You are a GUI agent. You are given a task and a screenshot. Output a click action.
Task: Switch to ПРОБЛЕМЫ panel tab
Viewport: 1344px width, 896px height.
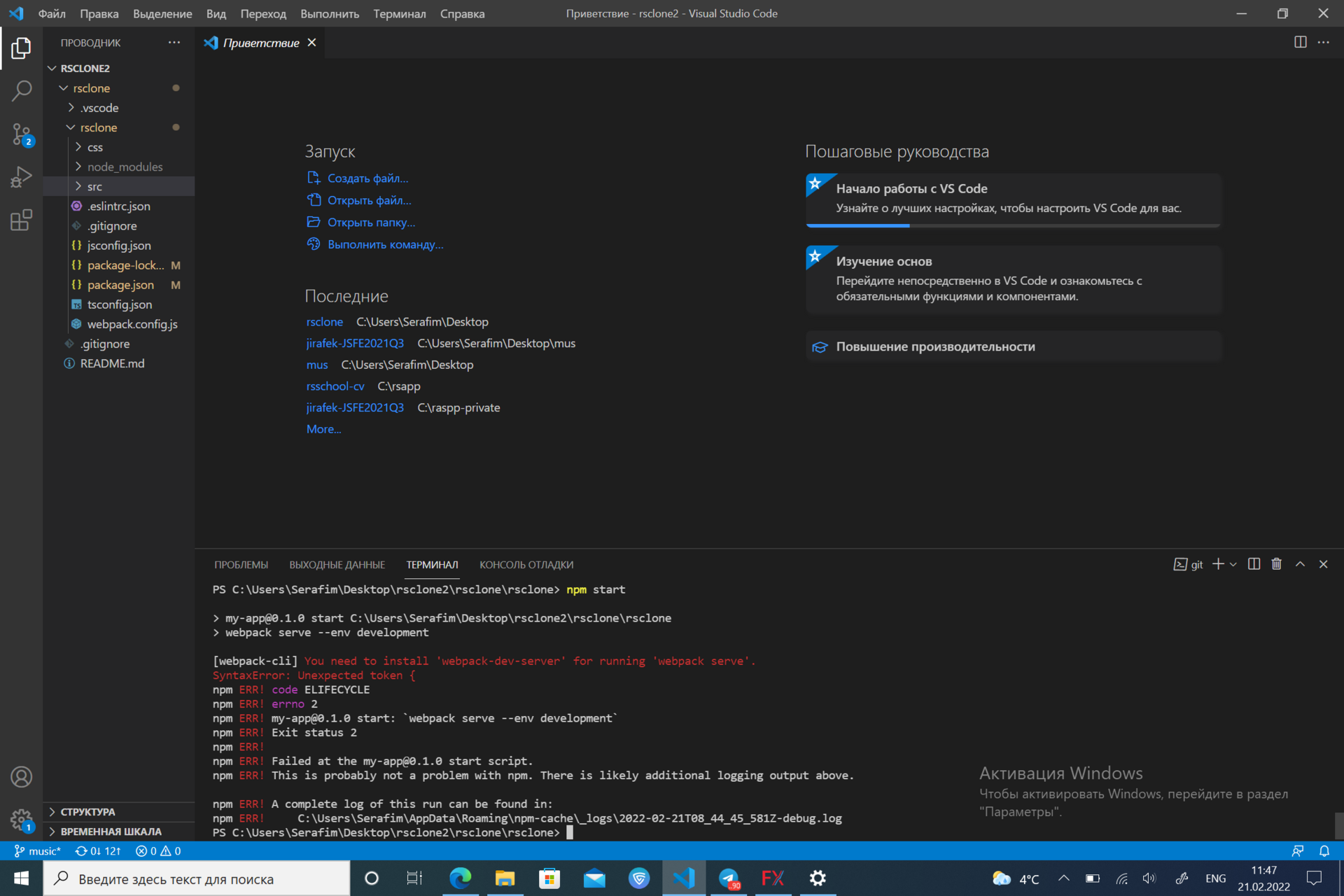pos(241,565)
